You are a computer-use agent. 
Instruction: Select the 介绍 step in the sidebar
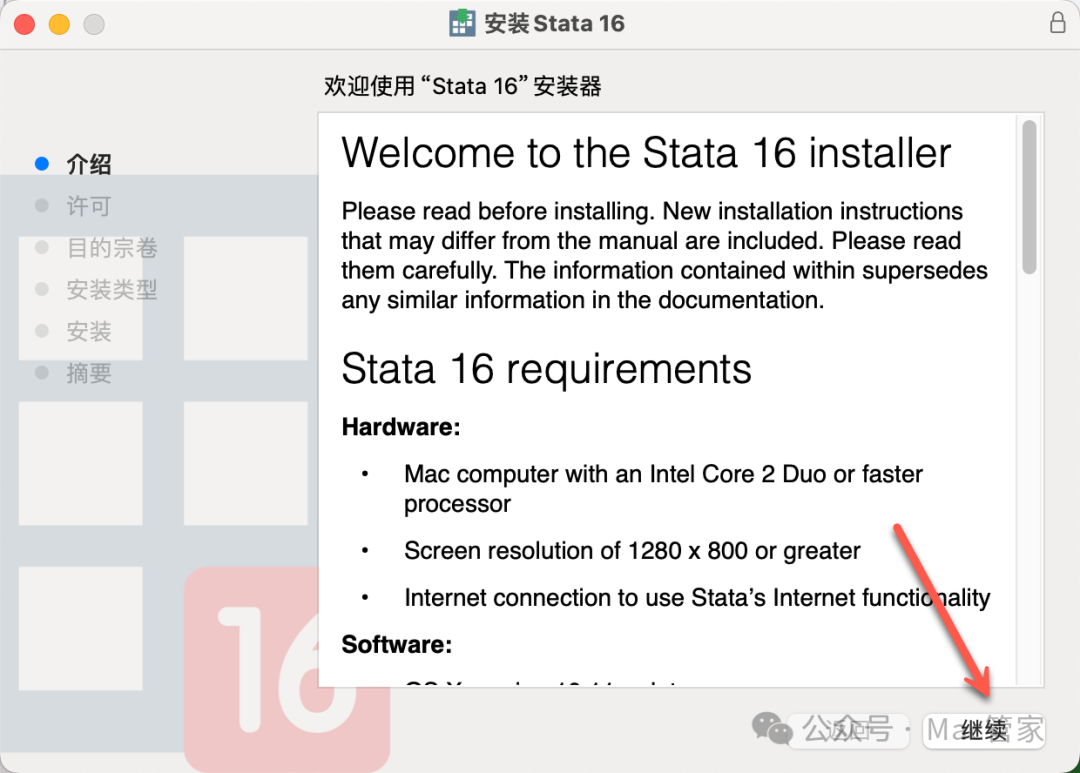[x=89, y=164]
